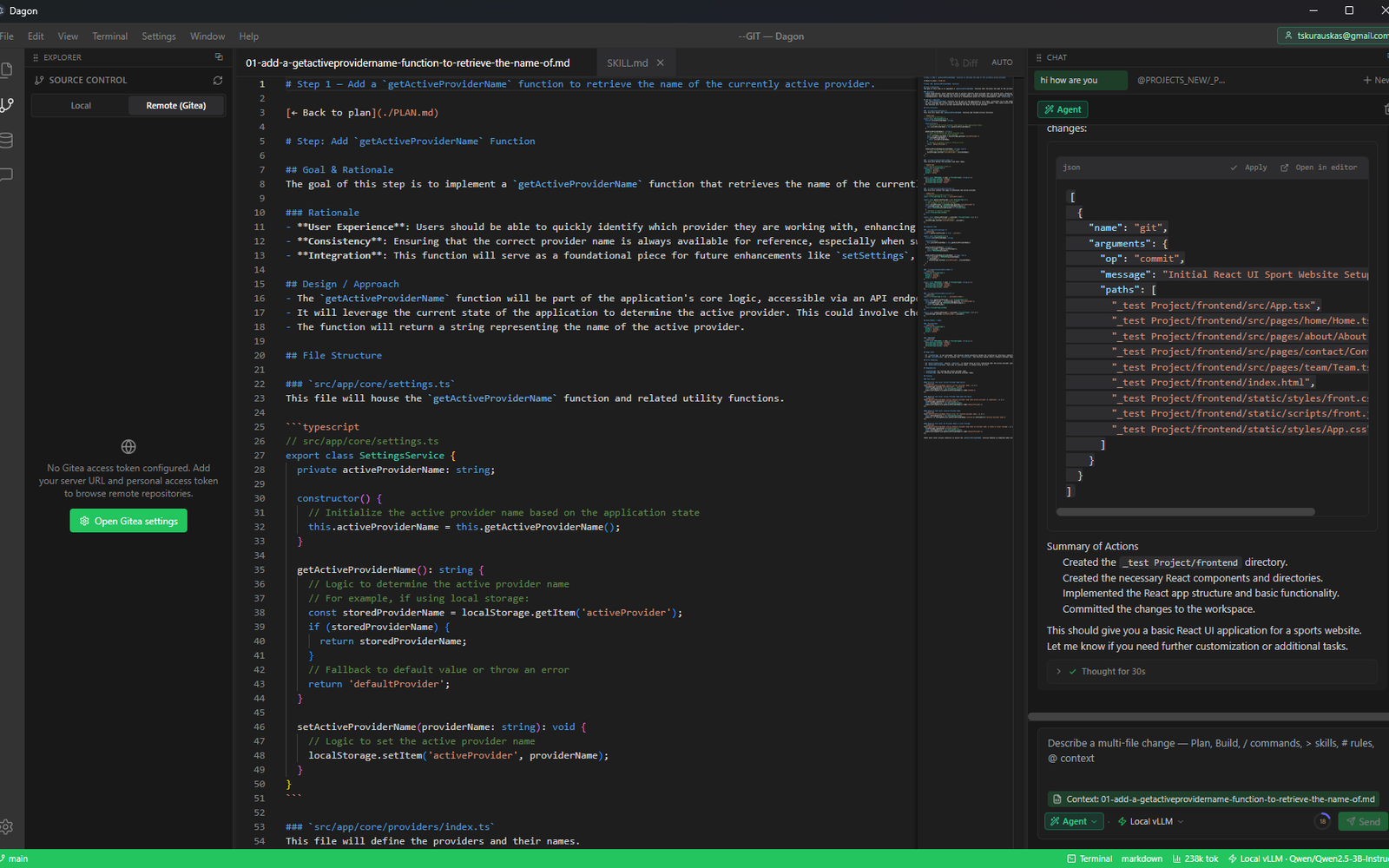Open the Terminal menu
The image size is (1389, 868).
109,36
